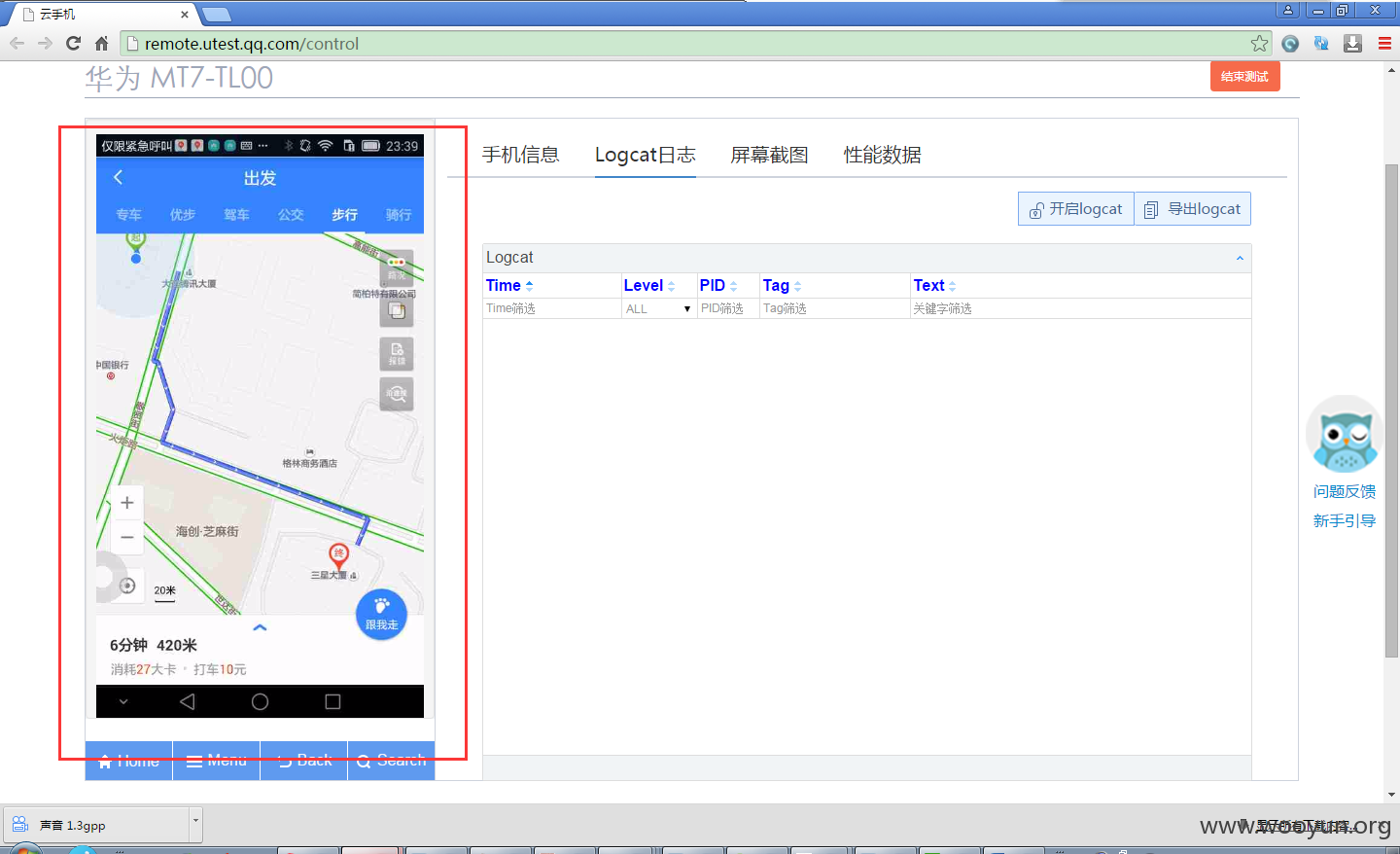Open the map layers icon below traffic button

397,310
